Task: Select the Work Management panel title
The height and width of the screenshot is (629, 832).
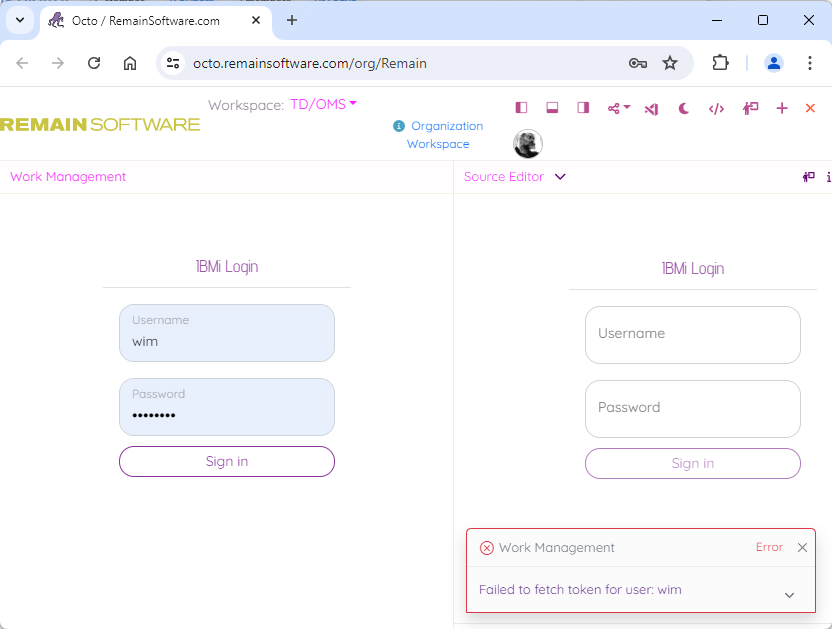Action: [68, 177]
